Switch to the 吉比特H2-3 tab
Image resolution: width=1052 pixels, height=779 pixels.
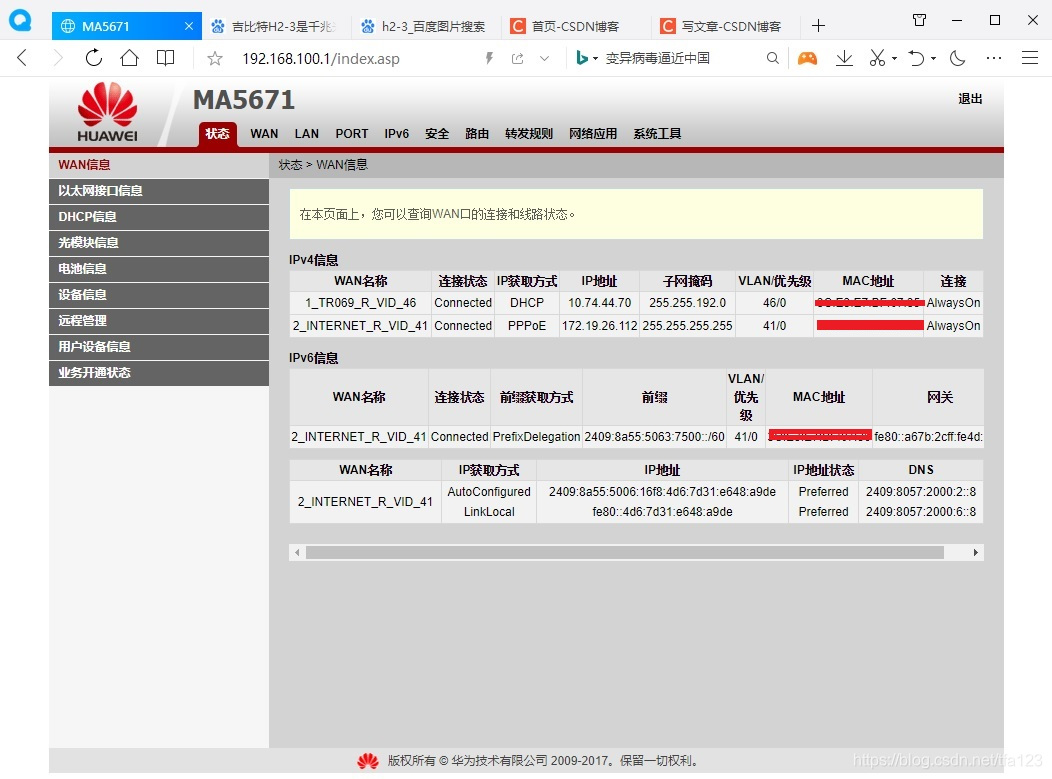pos(277,26)
